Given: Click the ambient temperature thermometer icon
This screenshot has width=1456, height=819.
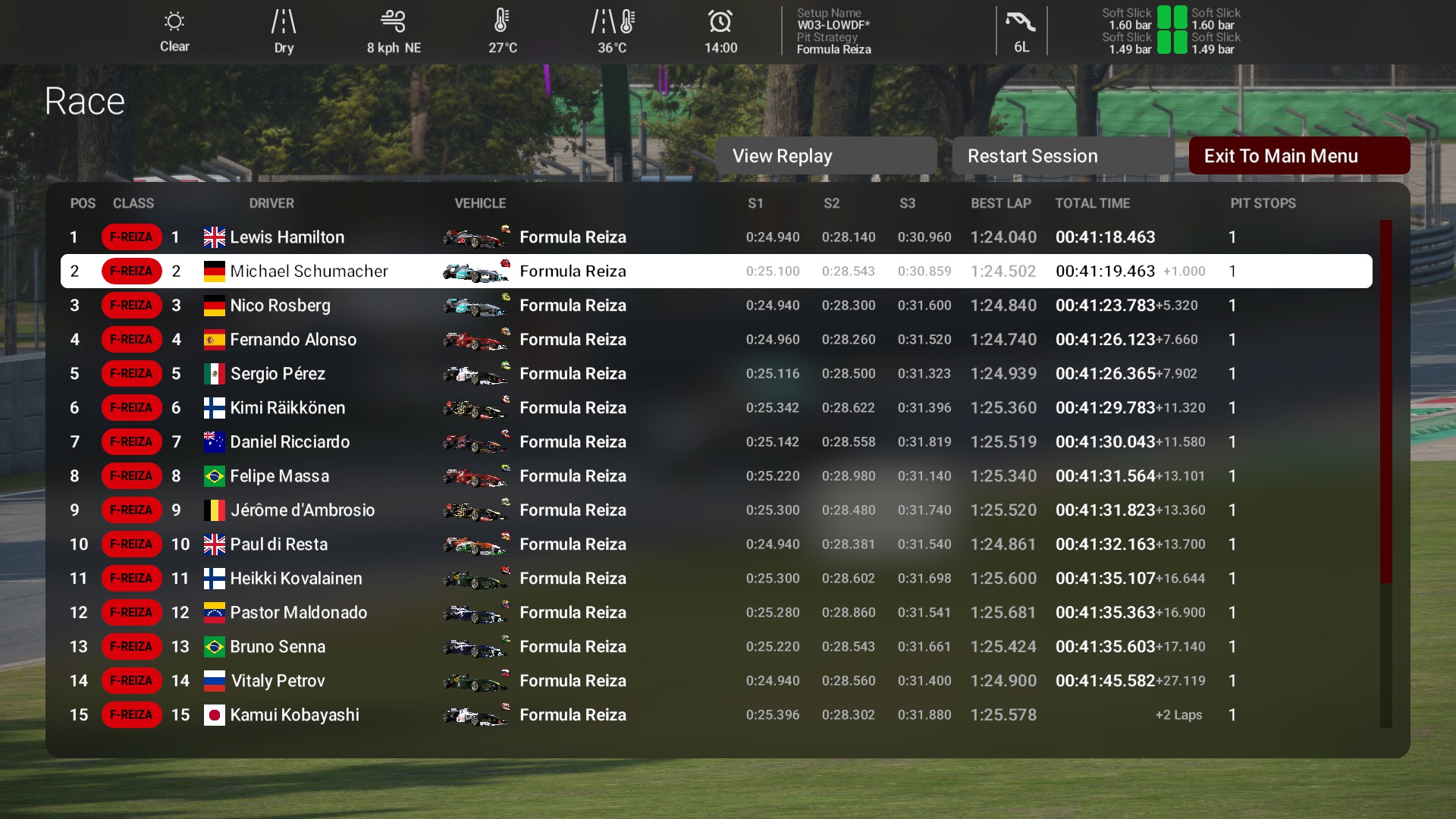Looking at the screenshot, I should [x=501, y=20].
